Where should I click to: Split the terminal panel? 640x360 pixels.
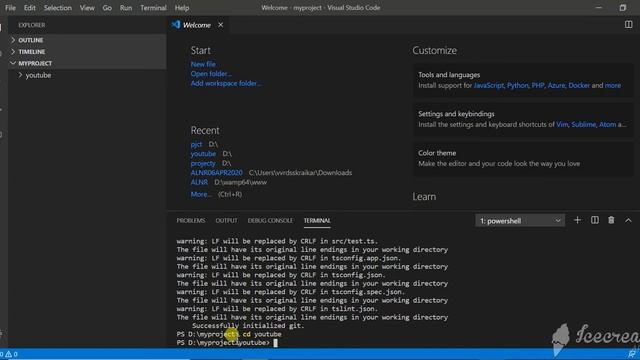pos(595,220)
